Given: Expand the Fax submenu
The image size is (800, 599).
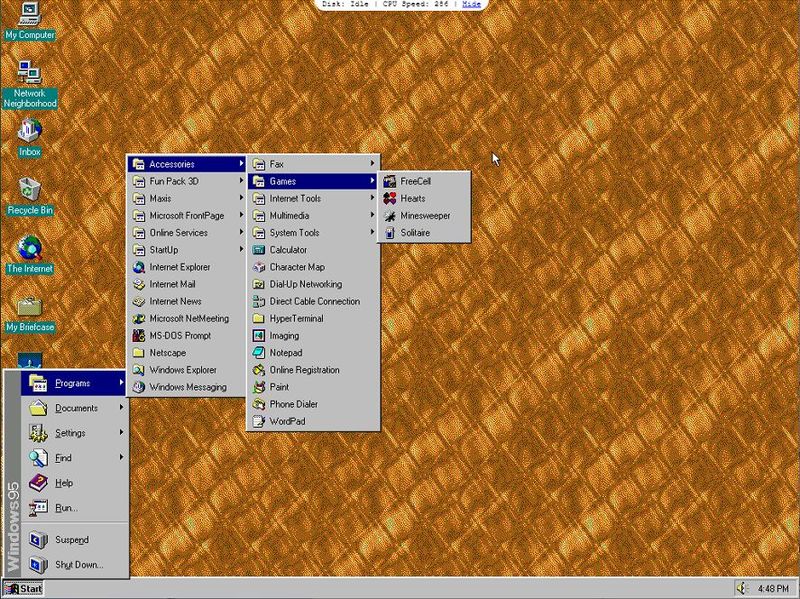Looking at the screenshot, I should [x=313, y=164].
